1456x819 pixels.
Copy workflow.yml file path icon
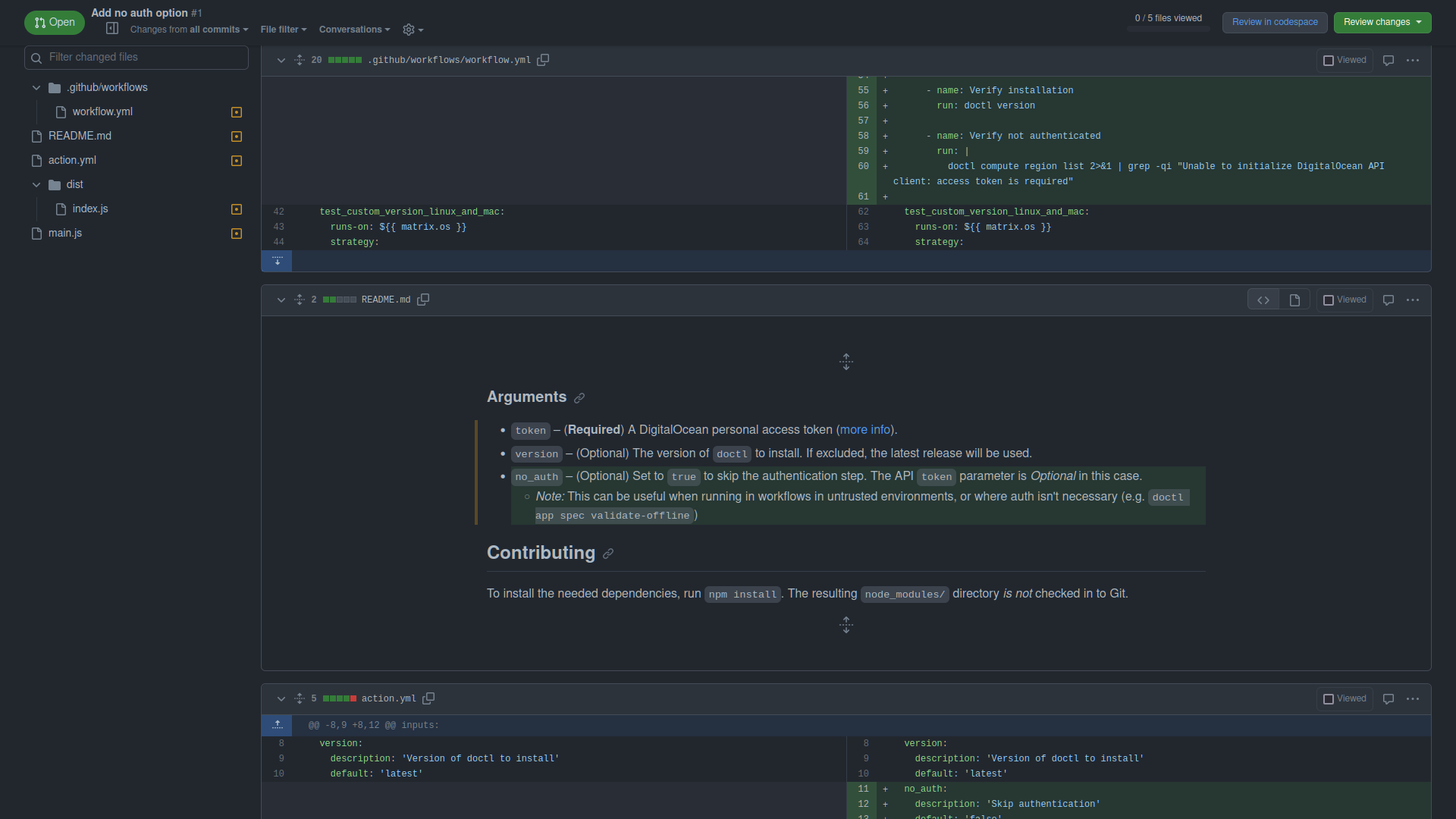pyautogui.click(x=543, y=60)
